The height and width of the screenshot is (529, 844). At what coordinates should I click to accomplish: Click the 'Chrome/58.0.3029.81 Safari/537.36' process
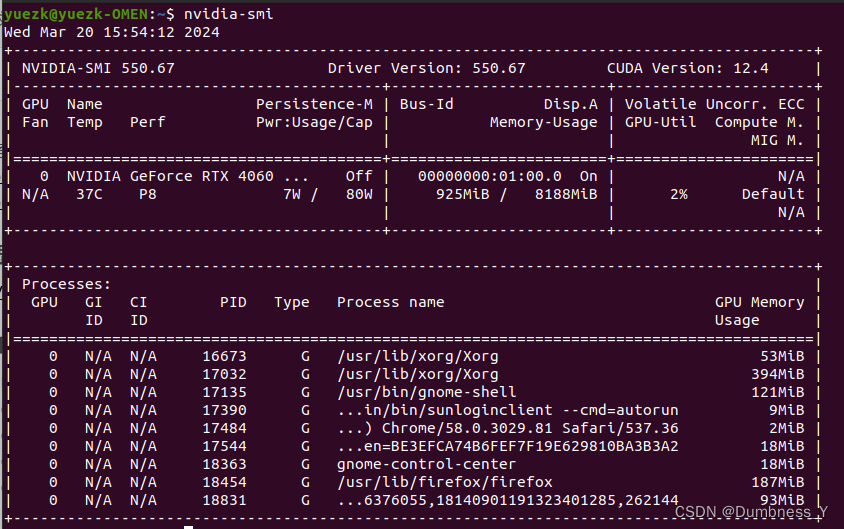pos(507,428)
